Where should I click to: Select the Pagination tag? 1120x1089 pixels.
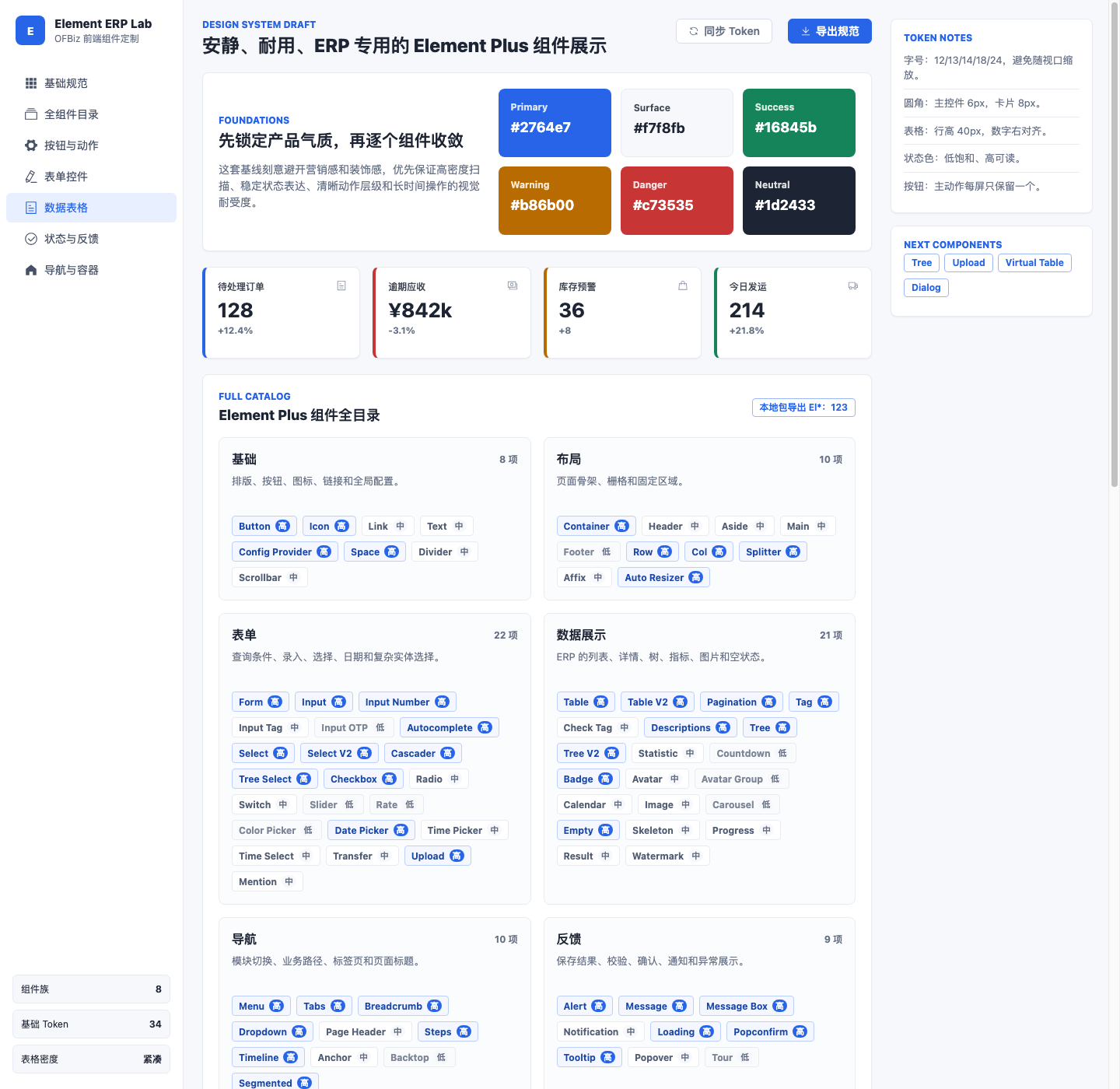click(741, 702)
